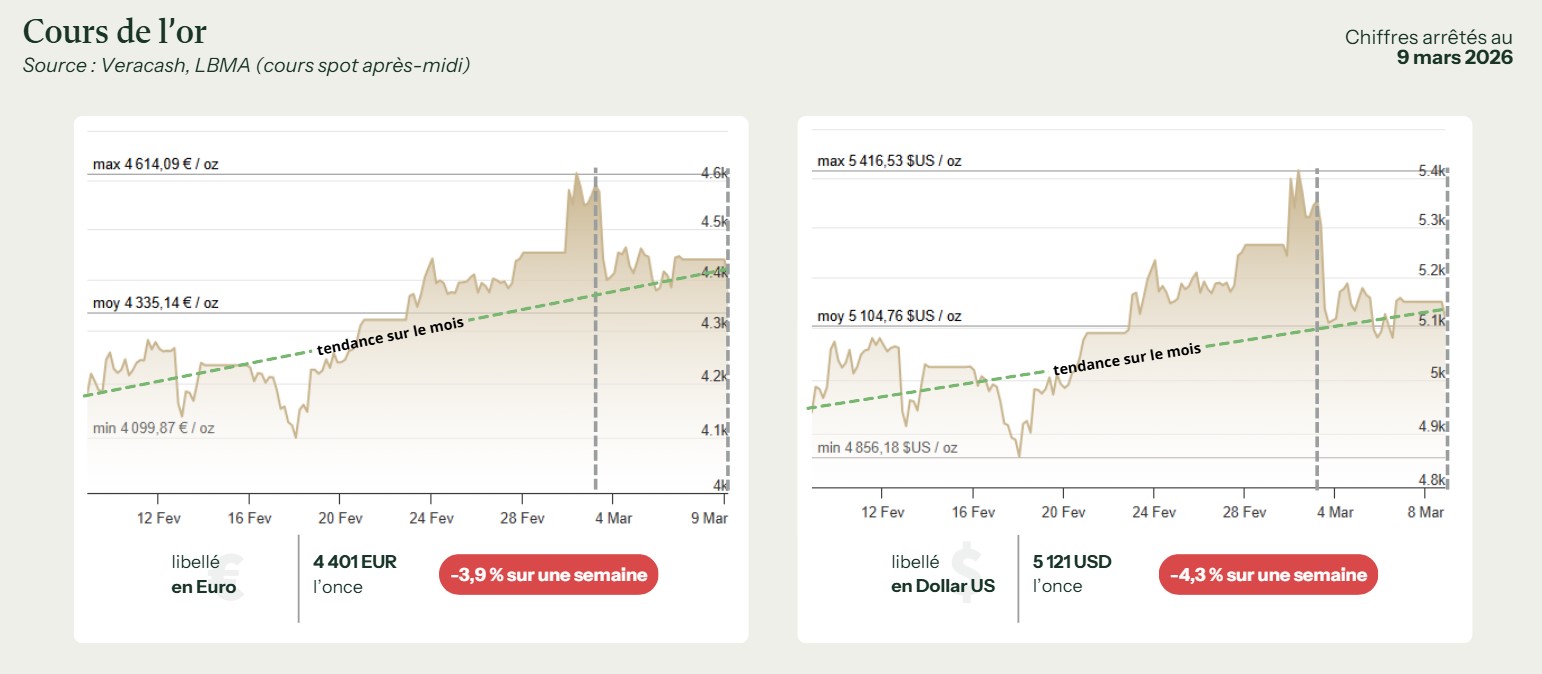Image resolution: width=1542 pixels, height=674 pixels.
Task: Click the 9 mars 2026 date text
Action: [x=1454, y=57]
